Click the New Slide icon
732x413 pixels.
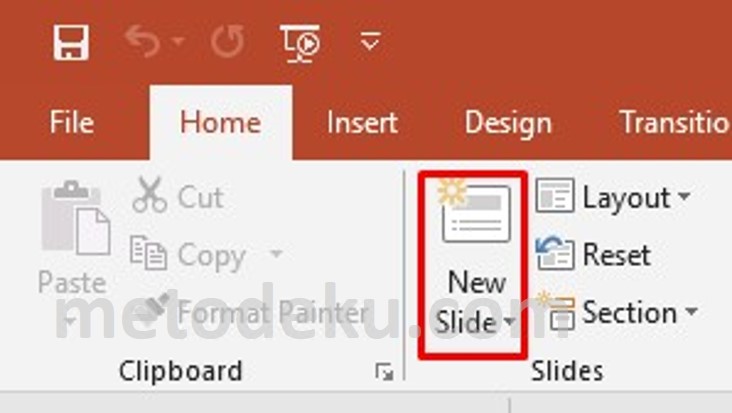coord(474,210)
